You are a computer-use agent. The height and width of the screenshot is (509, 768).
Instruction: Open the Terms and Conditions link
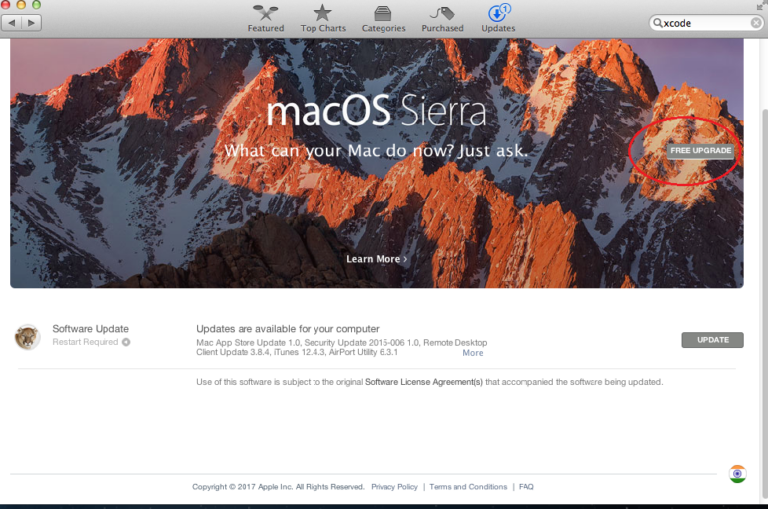click(468, 487)
